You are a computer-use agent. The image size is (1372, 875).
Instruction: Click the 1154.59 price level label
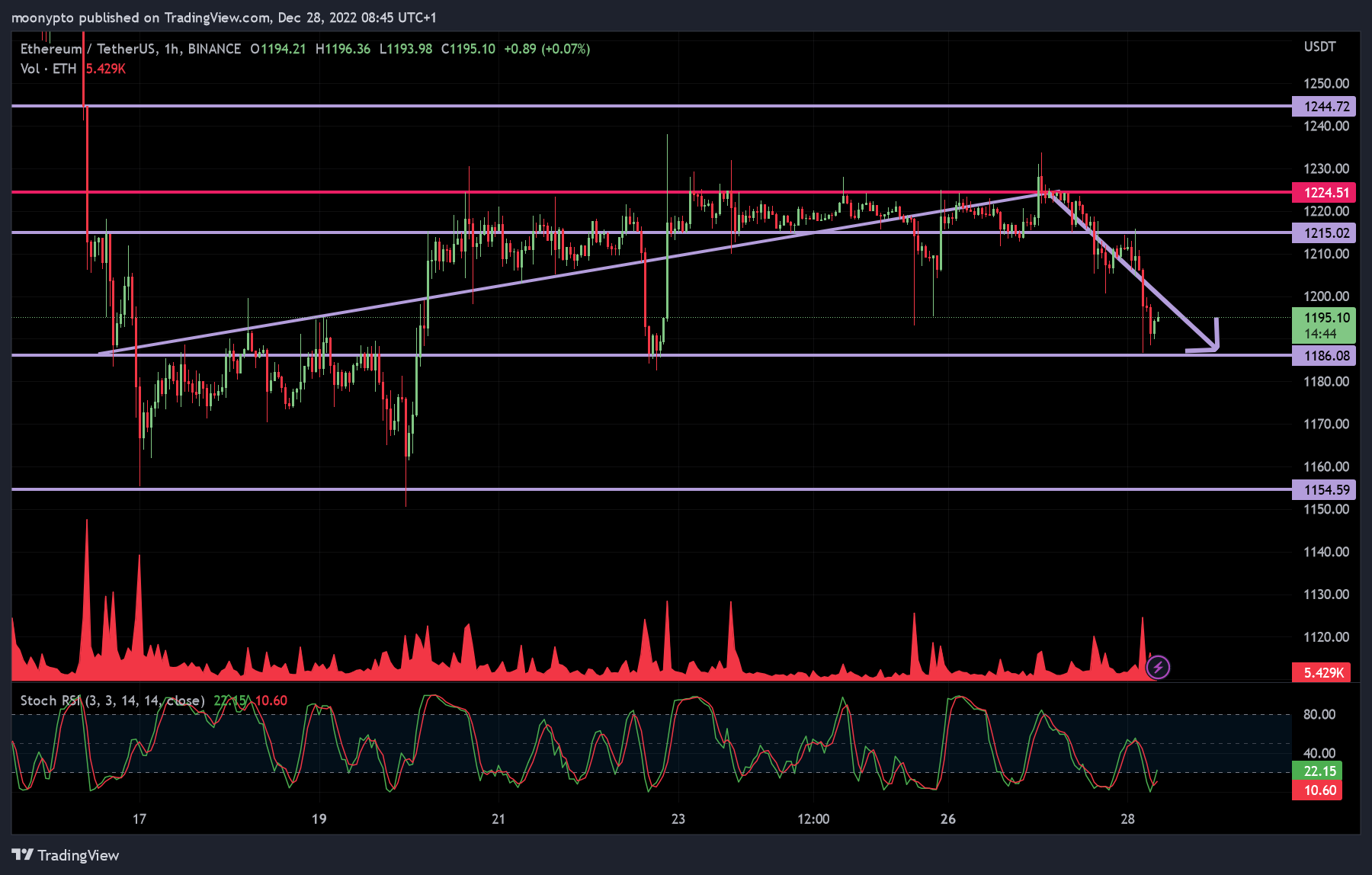(1324, 490)
